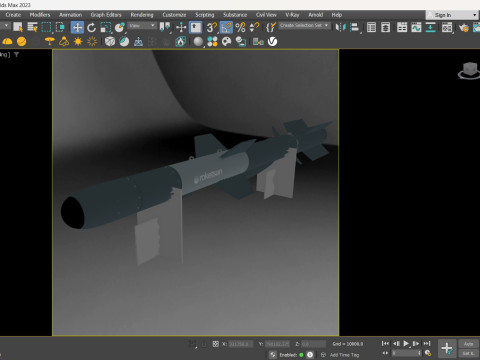This screenshot has height=360, width=480.
Task: Click the Align tool icon
Action: click(x=354, y=27)
